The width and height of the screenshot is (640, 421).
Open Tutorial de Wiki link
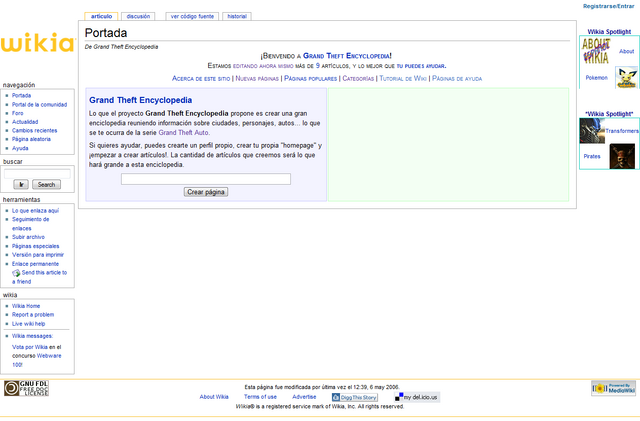403,78
